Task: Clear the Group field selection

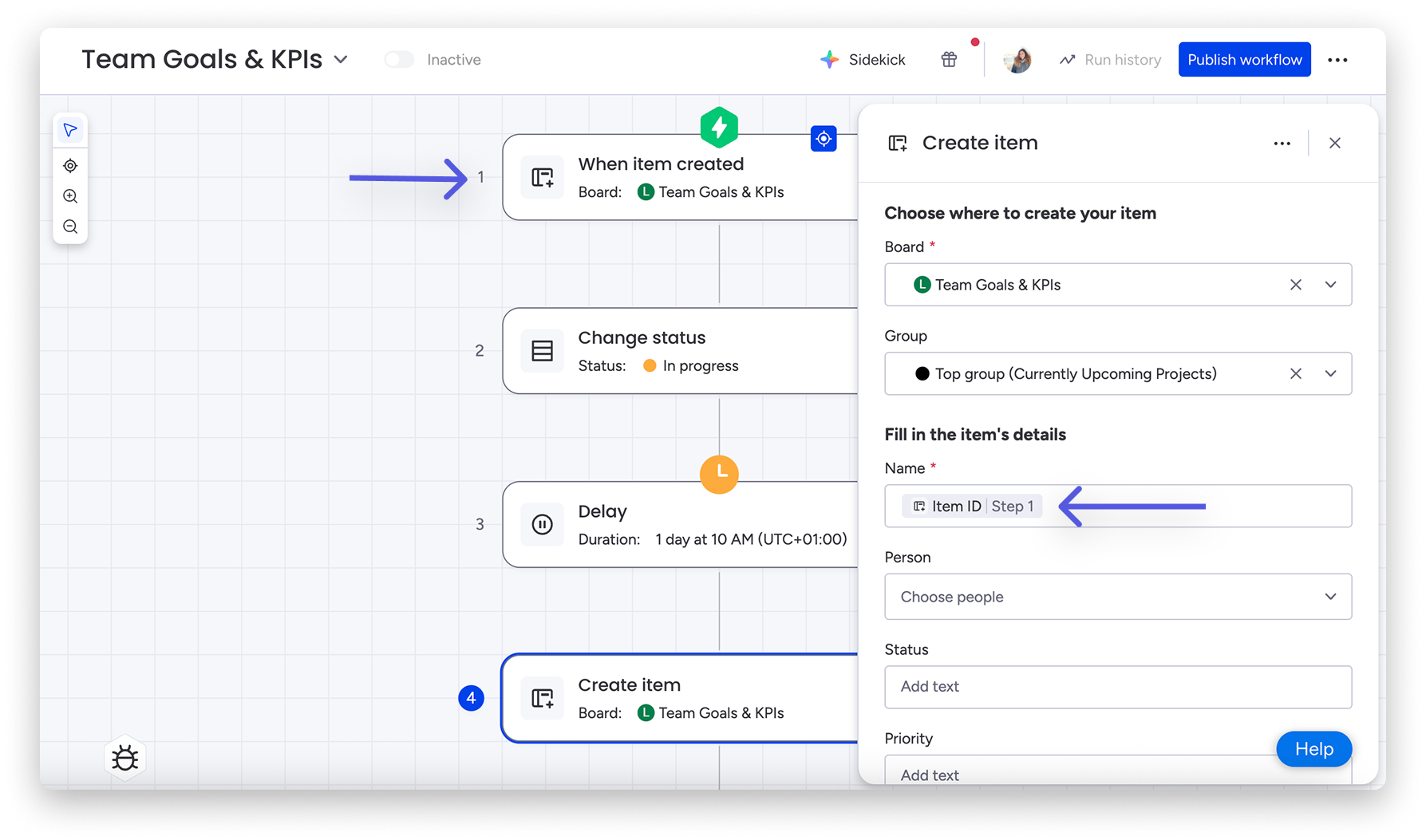Action: pyautogui.click(x=1296, y=373)
